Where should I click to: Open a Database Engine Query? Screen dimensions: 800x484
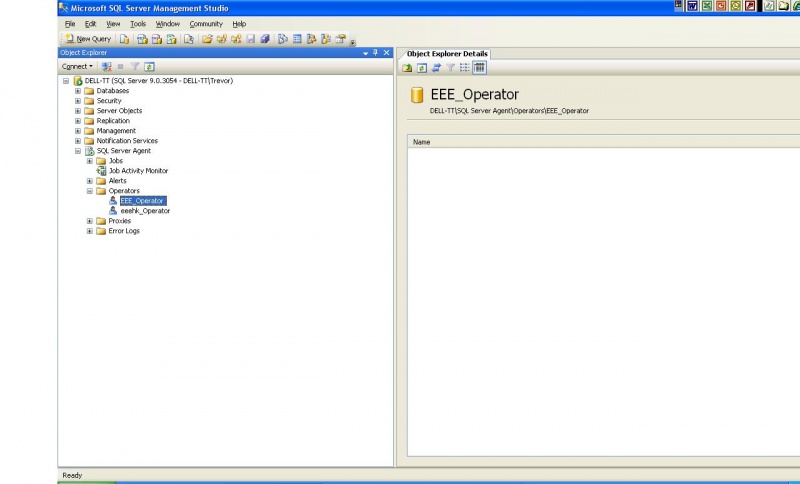click(124, 39)
